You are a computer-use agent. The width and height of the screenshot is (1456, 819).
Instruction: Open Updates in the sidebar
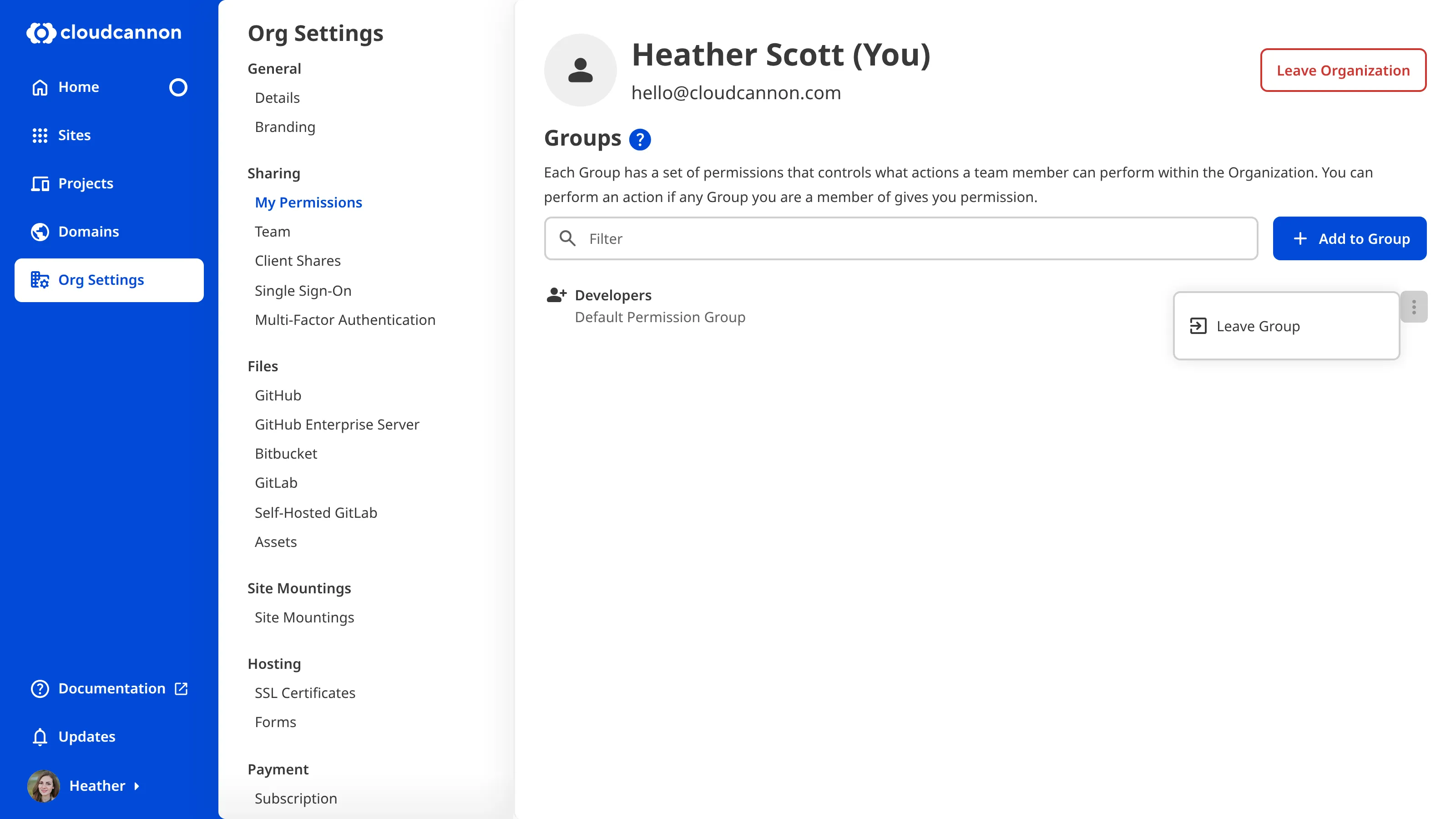(x=109, y=737)
